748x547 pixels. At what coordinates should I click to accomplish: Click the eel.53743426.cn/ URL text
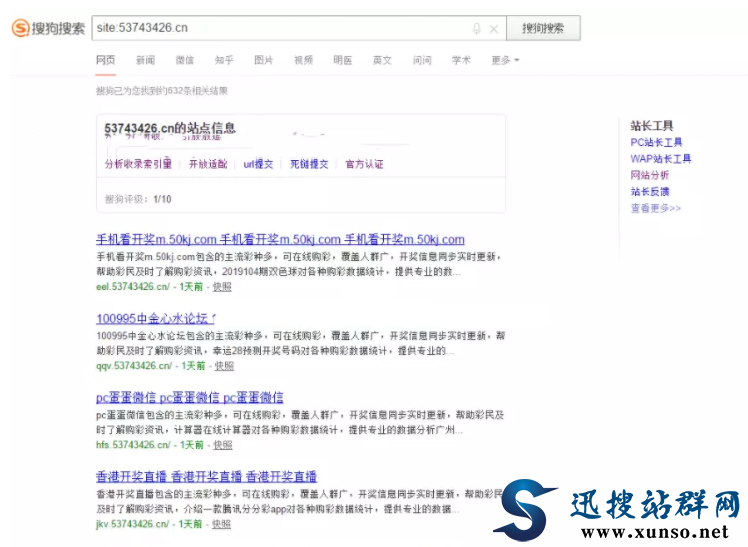[x=133, y=287]
